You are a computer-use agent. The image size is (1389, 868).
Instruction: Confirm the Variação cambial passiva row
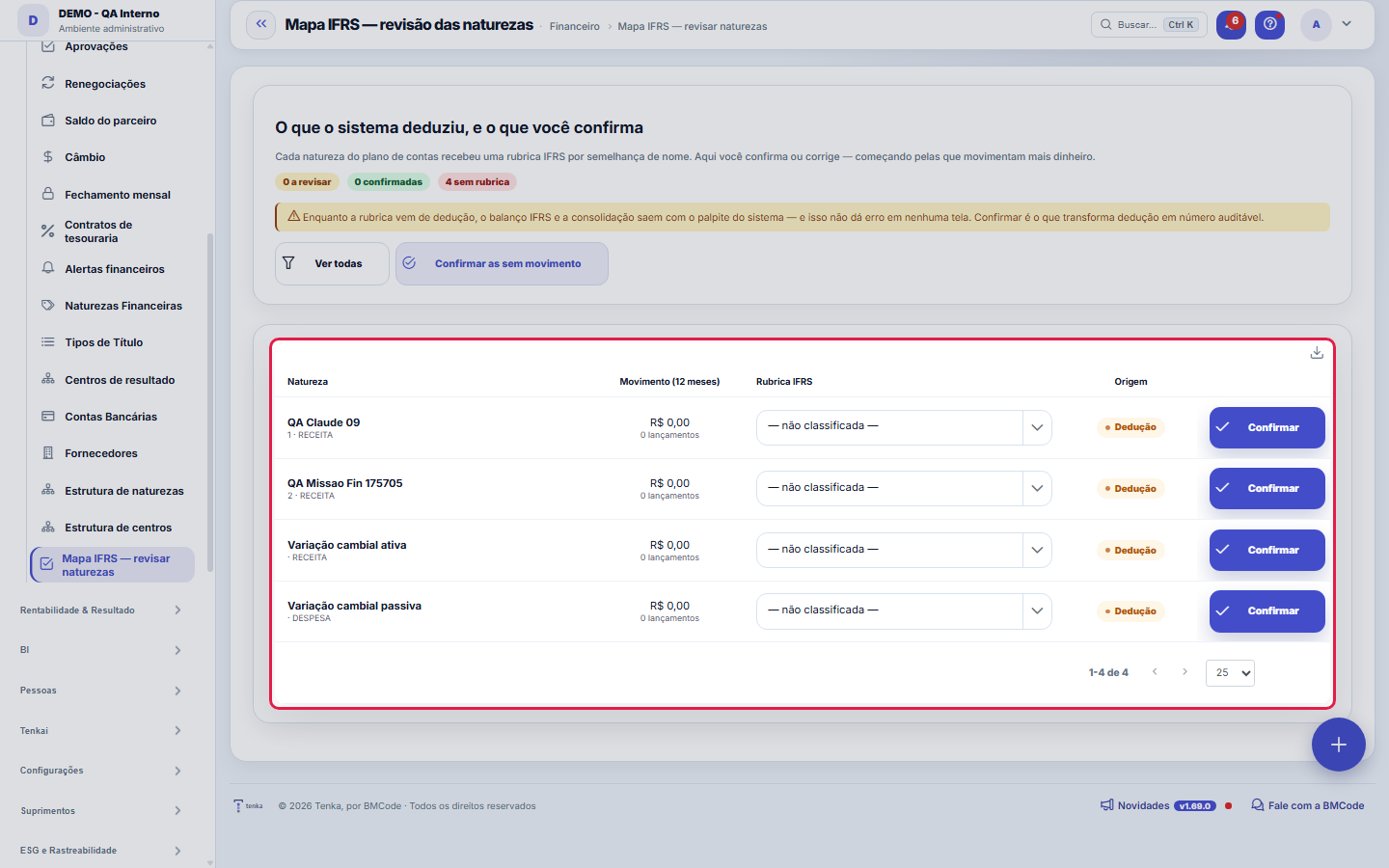[x=1266, y=610]
